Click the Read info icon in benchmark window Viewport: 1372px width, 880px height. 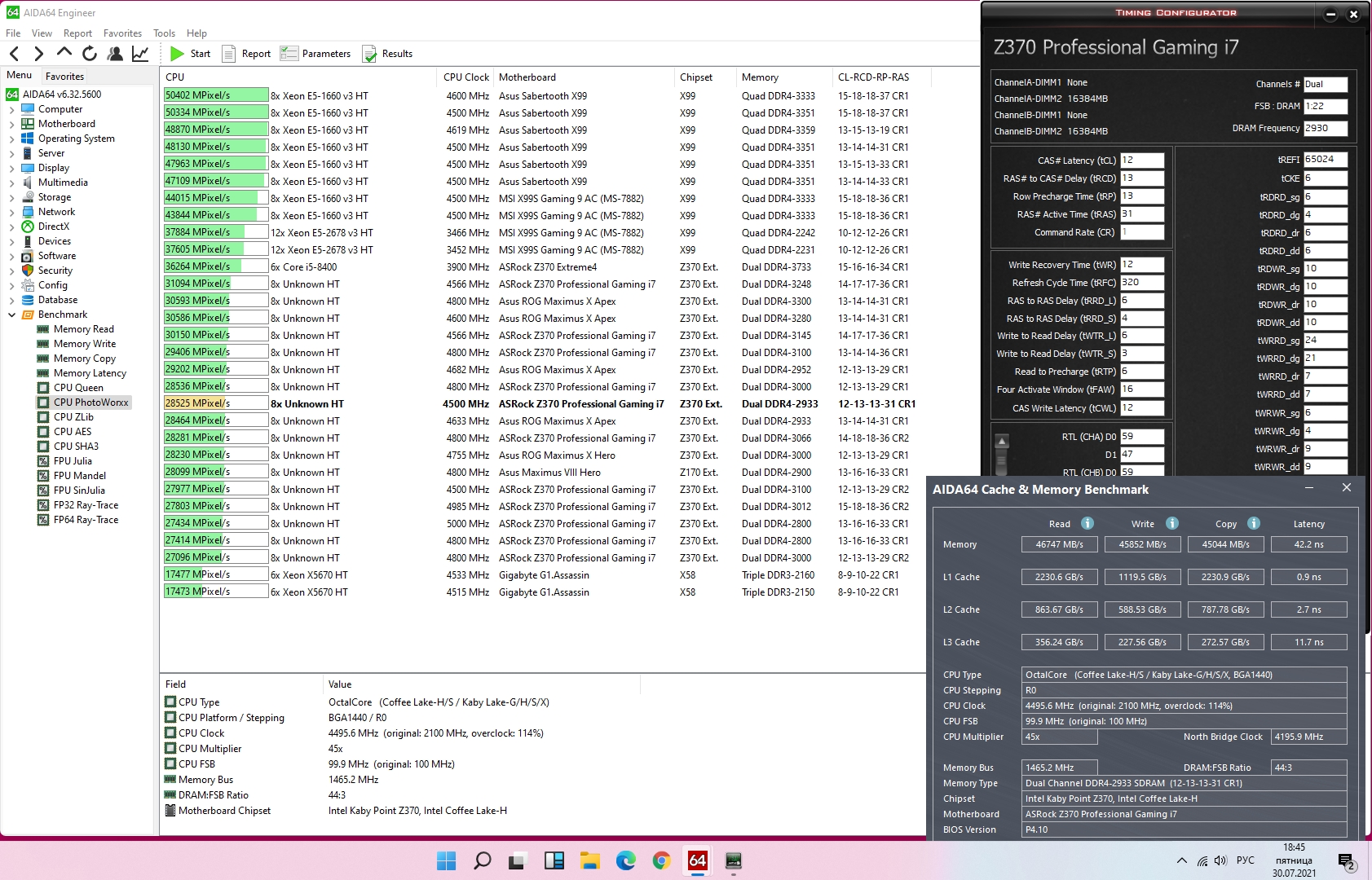pyautogui.click(x=1087, y=523)
